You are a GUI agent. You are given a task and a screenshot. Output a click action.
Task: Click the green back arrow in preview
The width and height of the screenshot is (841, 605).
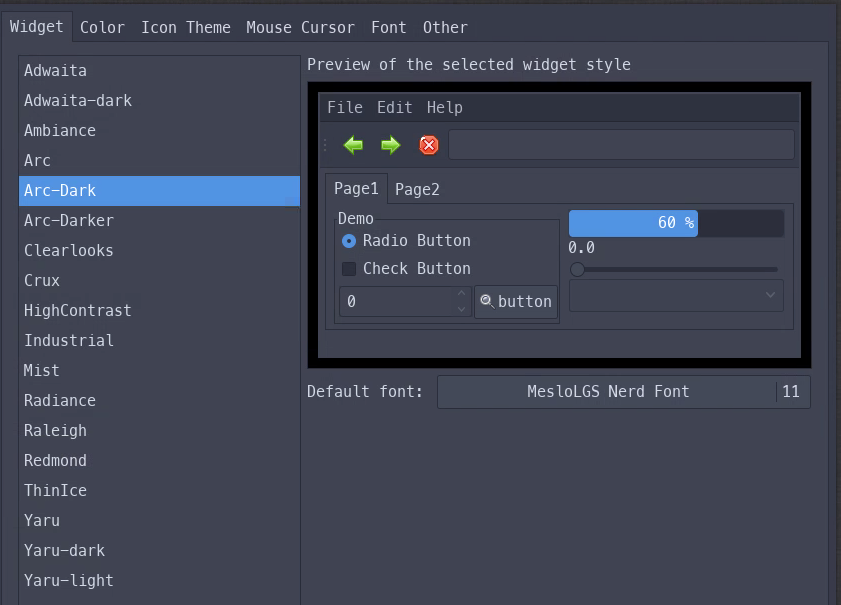(x=353, y=145)
